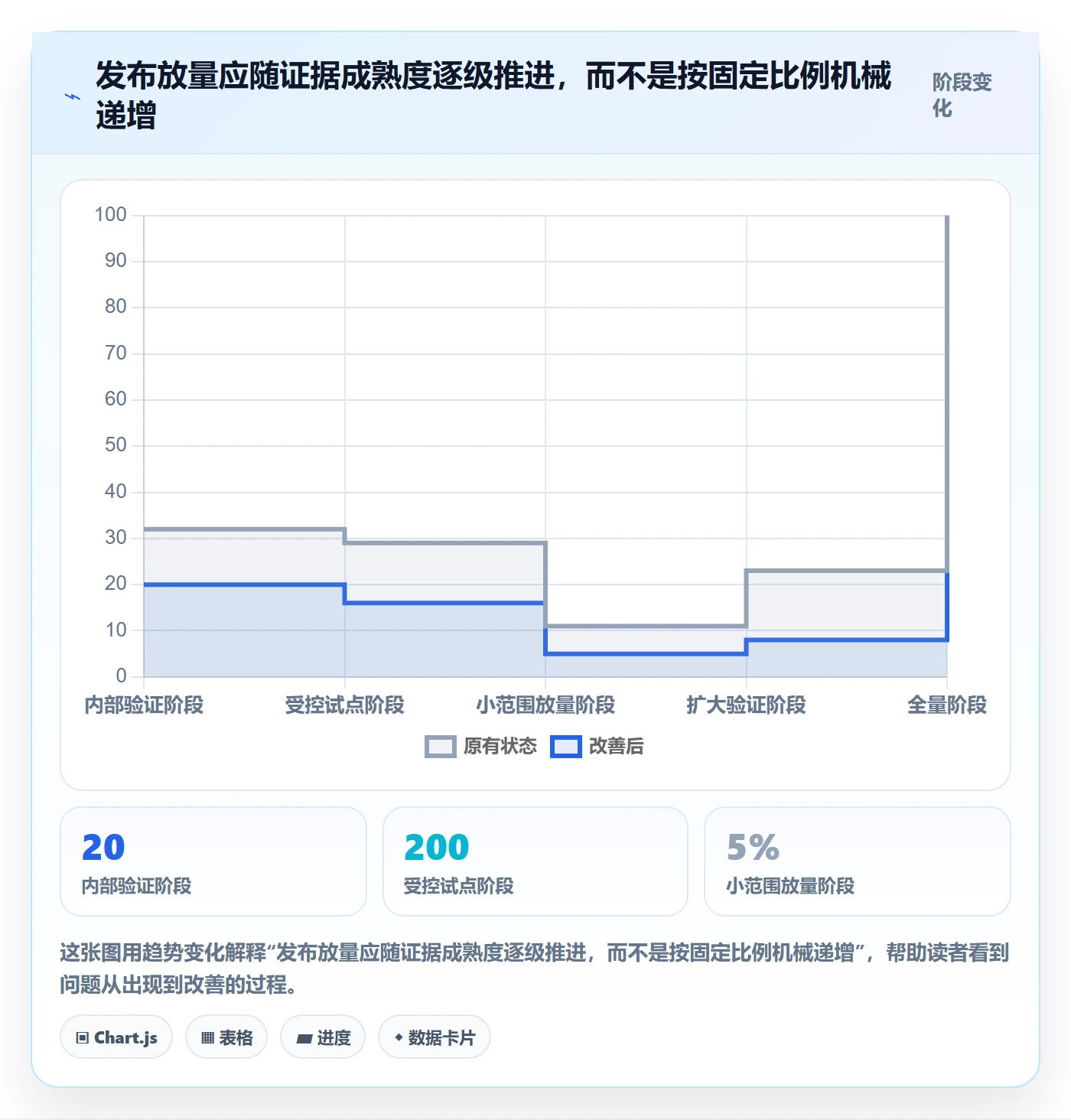Click the 阶段变化 badge in the header
Screen dimensions: 1071x1120
tap(962, 96)
